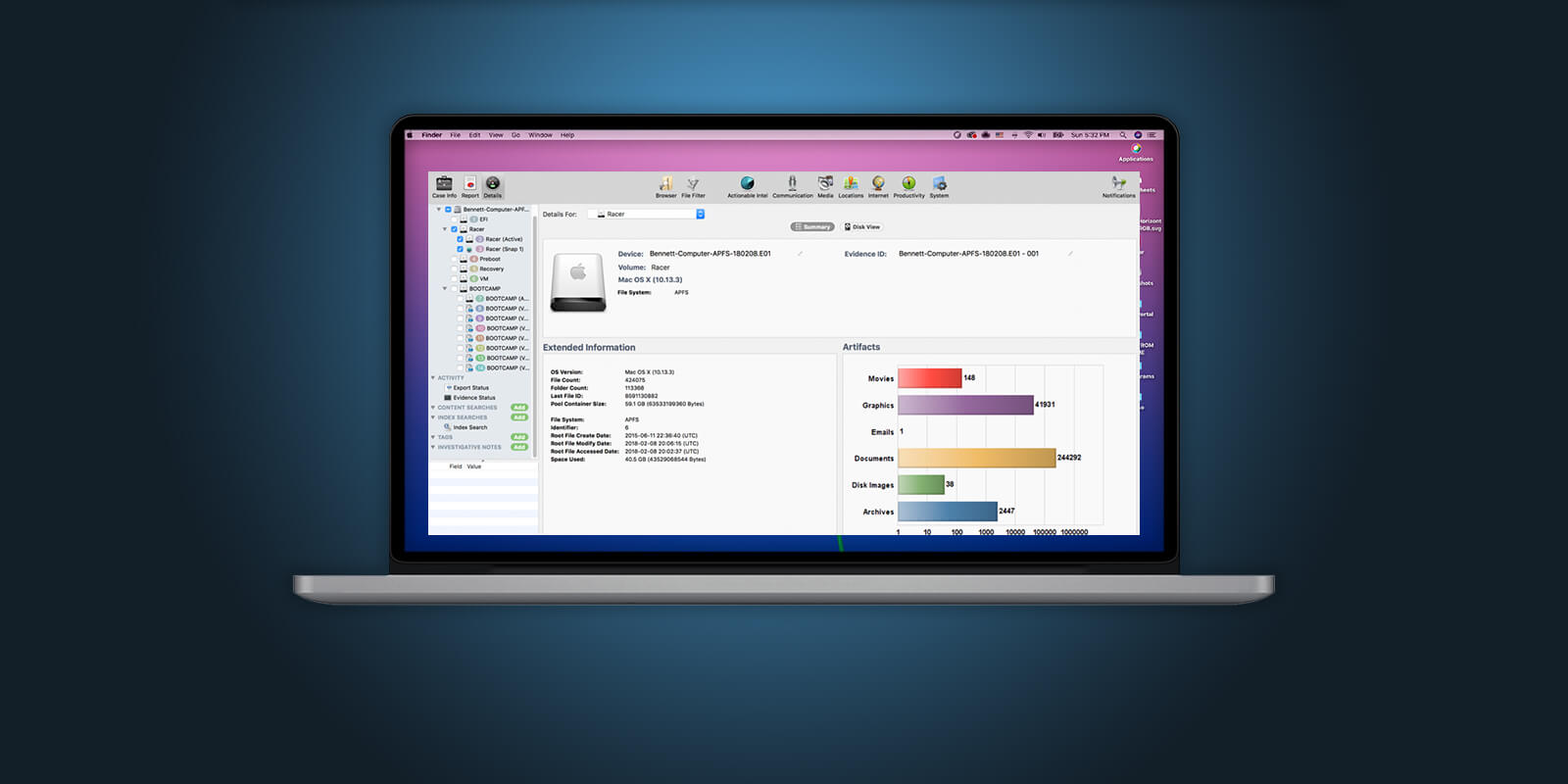This screenshot has height=784, width=1568.
Task: Check the BOOTCAMP parent checkbox
Action: [x=454, y=288]
